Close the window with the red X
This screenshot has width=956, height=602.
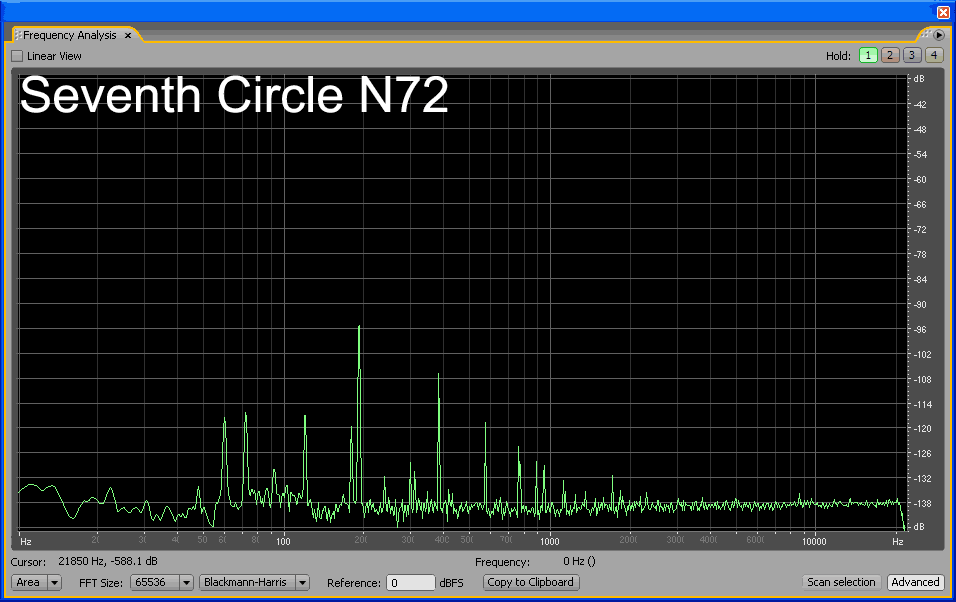(943, 12)
